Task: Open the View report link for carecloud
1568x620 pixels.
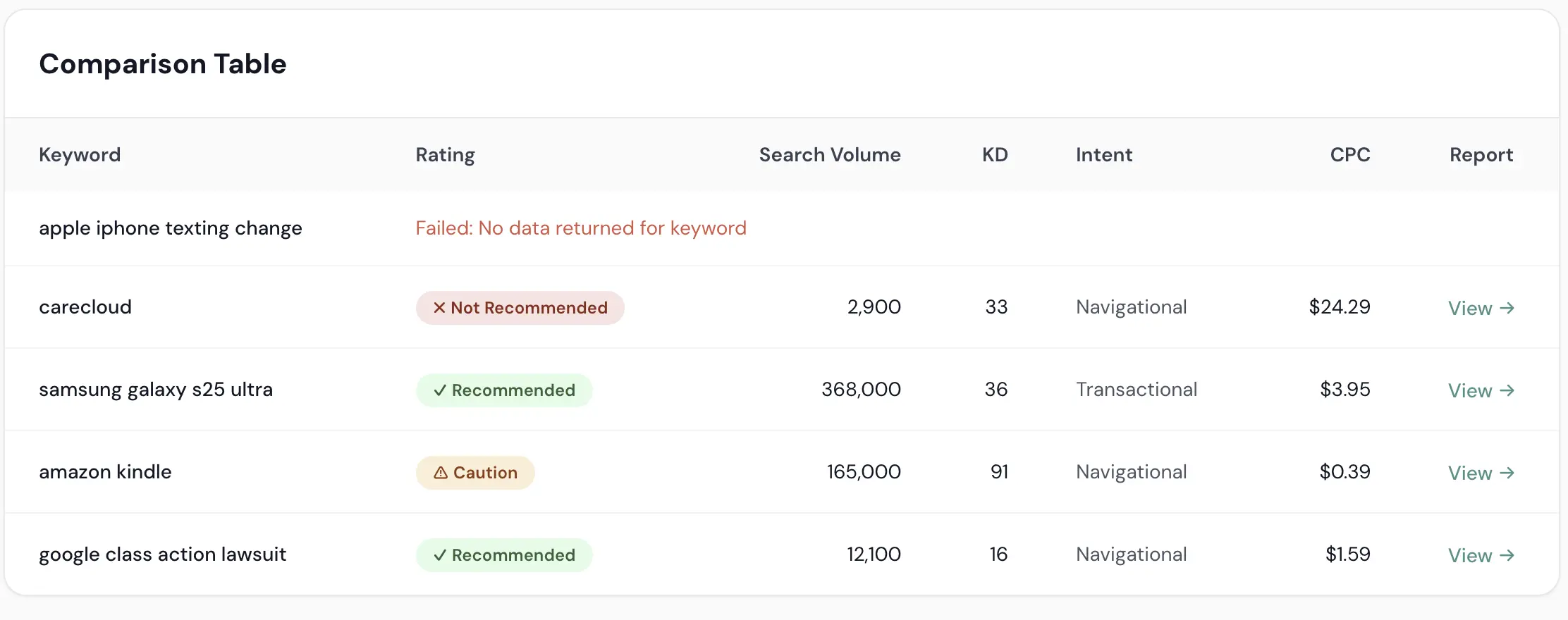Action: tap(1481, 308)
